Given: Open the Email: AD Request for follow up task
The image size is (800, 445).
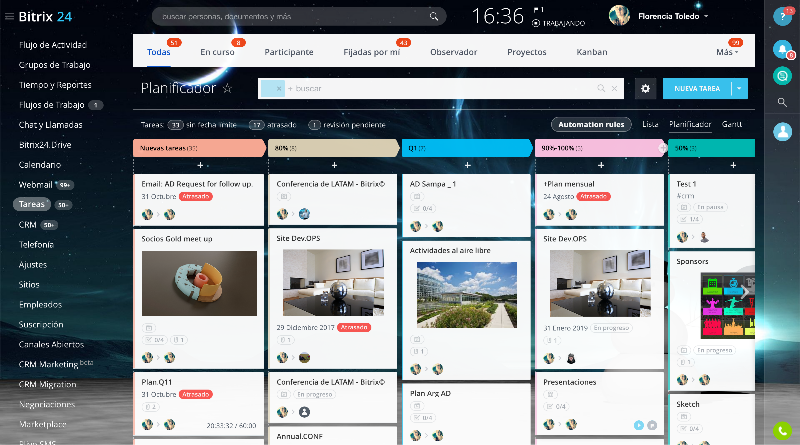Looking at the screenshot, I should coord(197,184).
